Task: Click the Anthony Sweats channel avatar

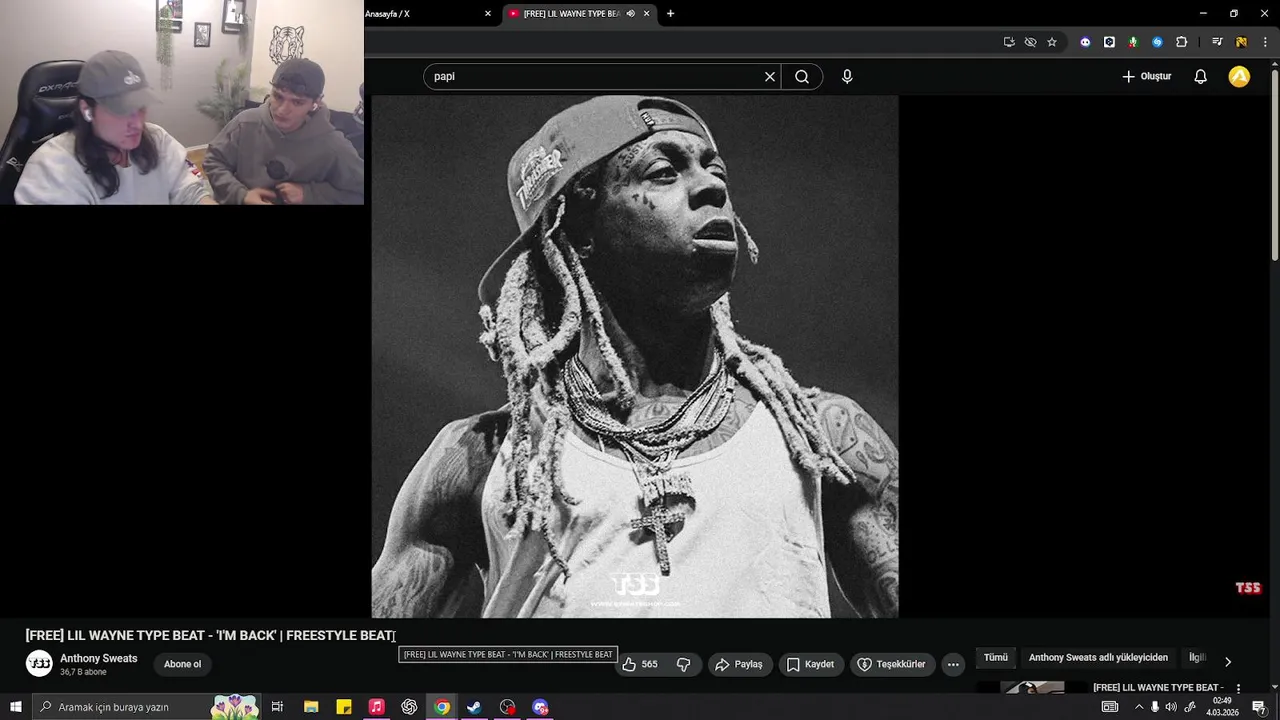Action: pos(39,664)
